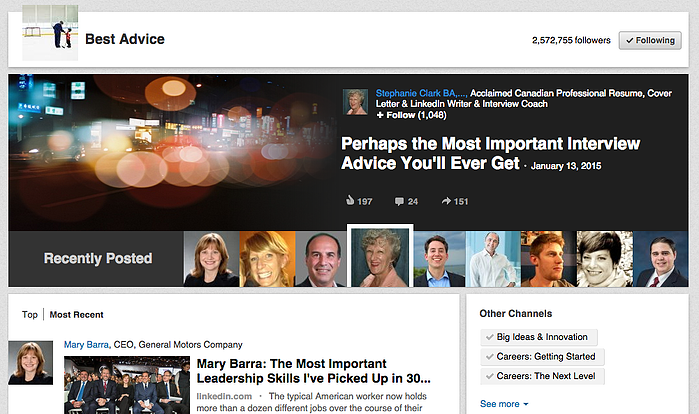699x414 pixels.
Task: Expand See more under Other Channels
Action: point(504,404)
